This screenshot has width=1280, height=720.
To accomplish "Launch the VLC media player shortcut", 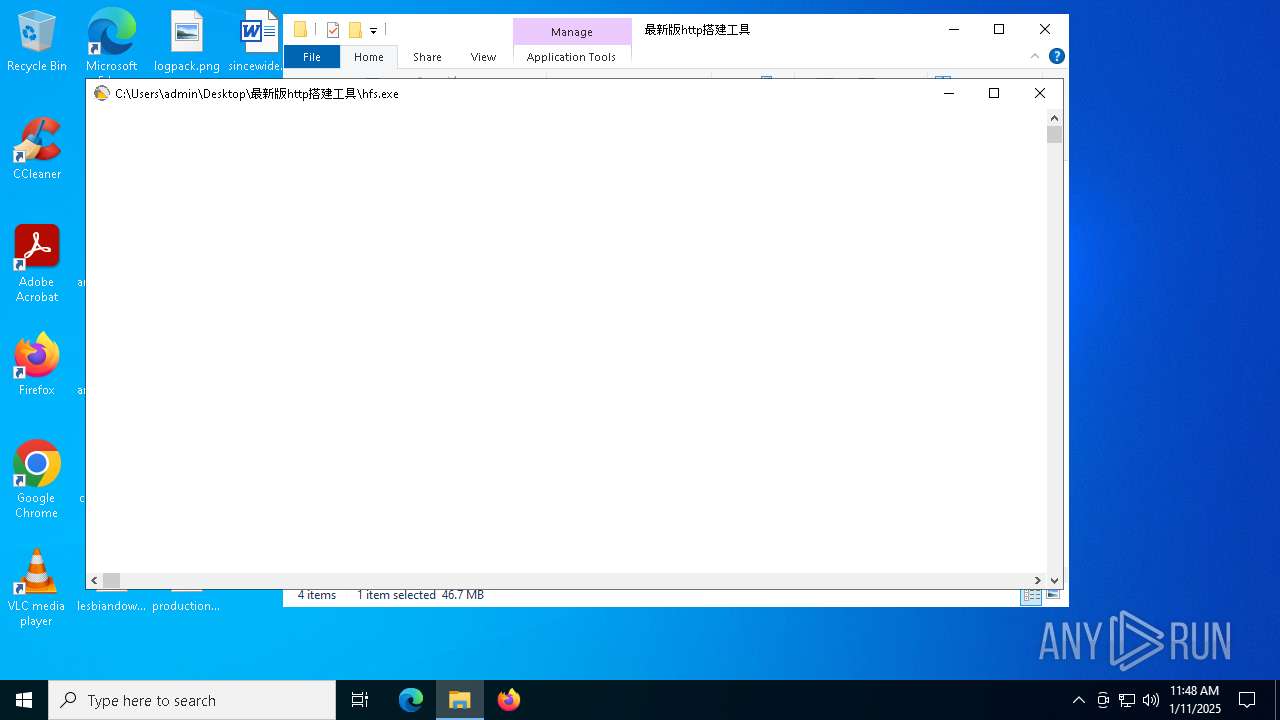I will [37, 587].
